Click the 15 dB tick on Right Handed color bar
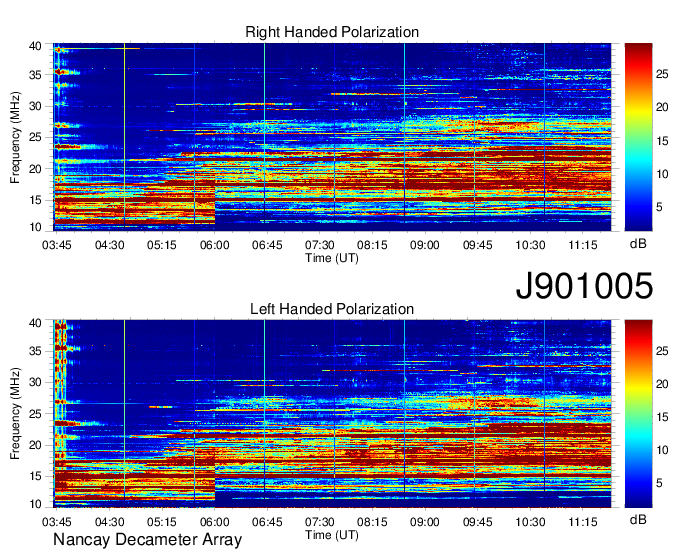 [x=662, y=141]
